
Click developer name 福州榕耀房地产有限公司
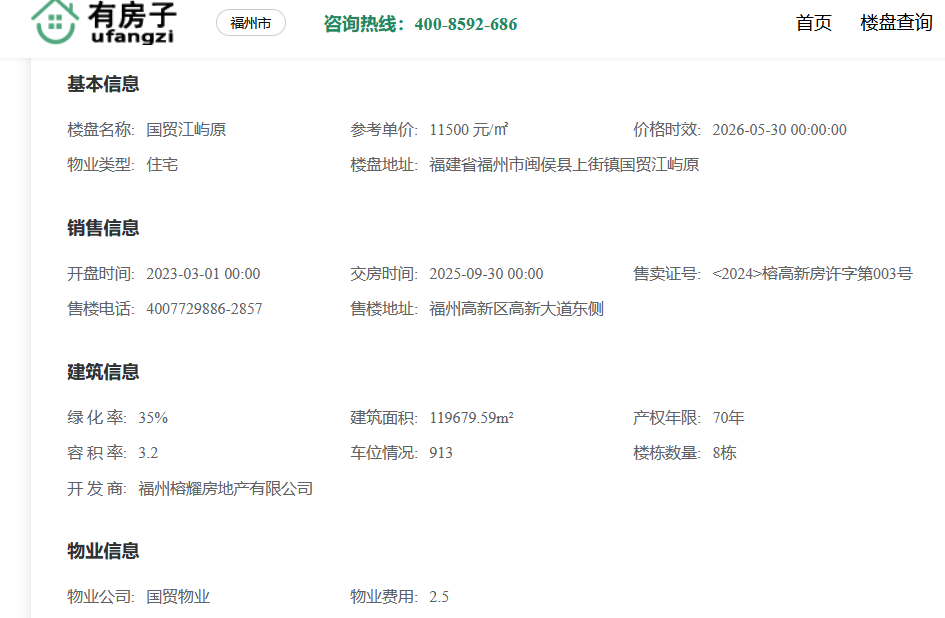click(225, 488)
